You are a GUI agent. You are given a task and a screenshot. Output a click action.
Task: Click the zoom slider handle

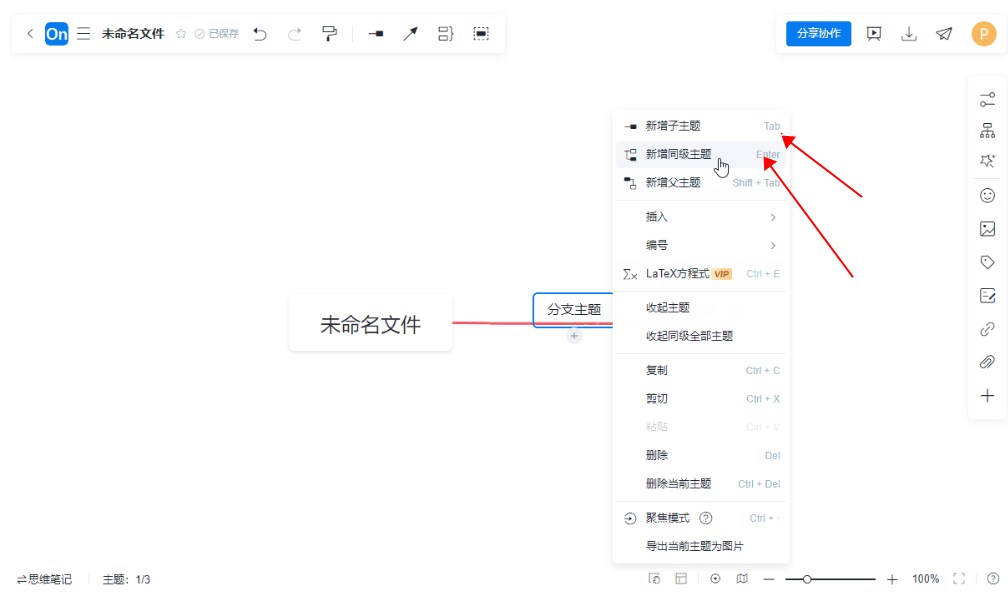coord(807,579)
